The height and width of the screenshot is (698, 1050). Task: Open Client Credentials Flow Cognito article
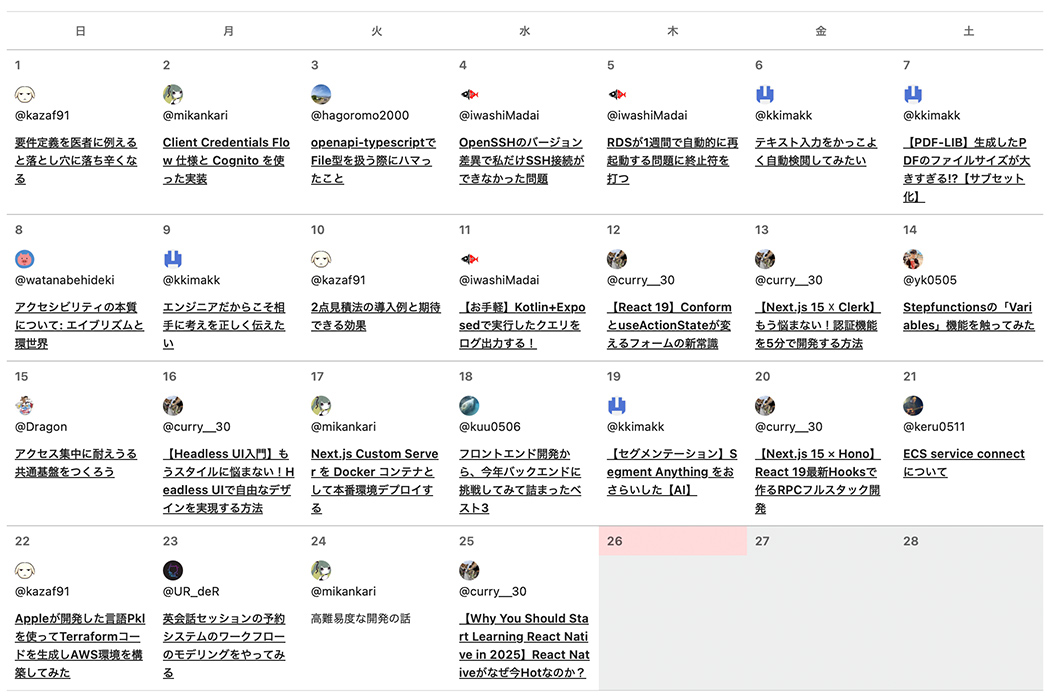[226, 161]
